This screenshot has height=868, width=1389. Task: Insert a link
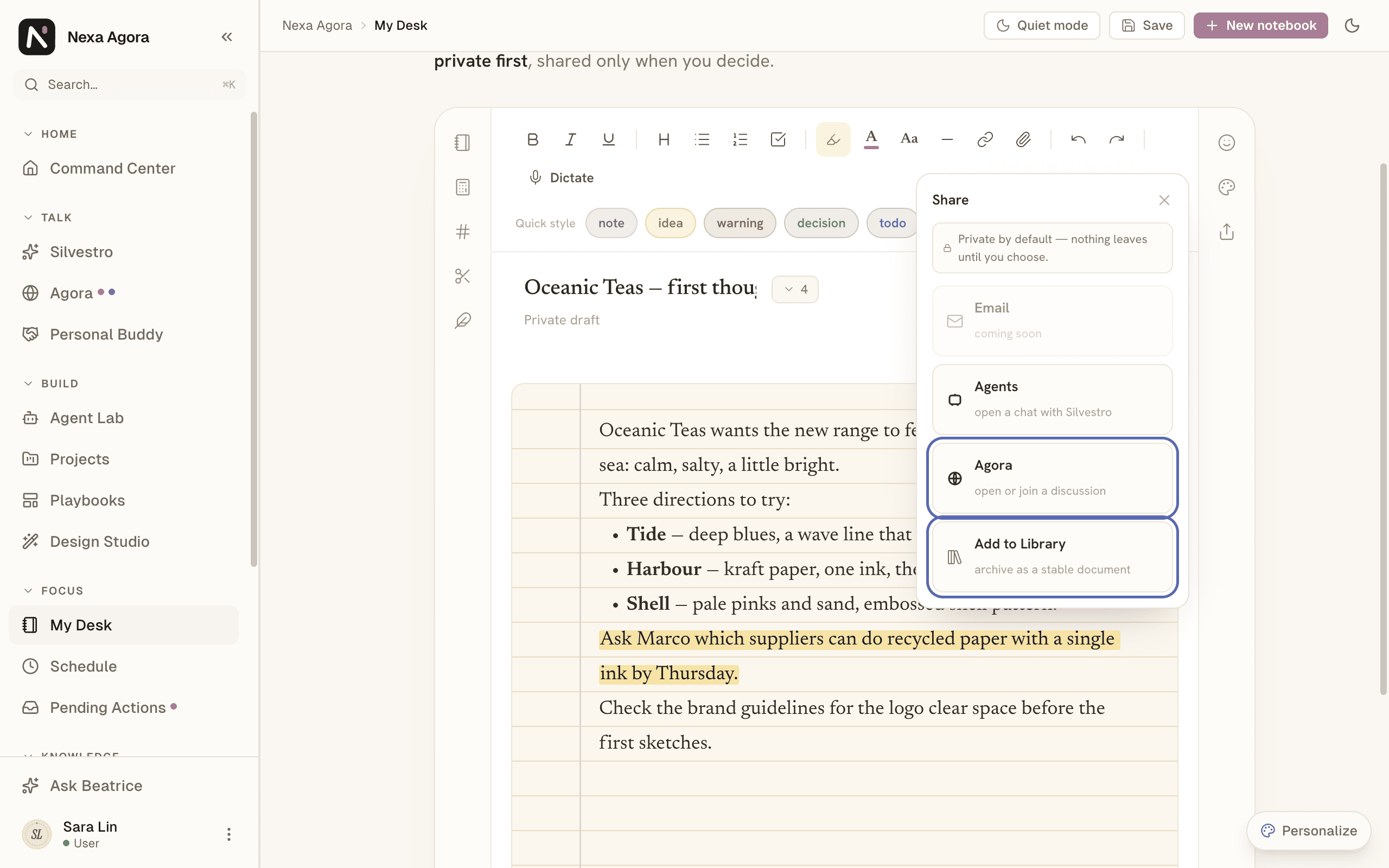[x=985, y=139]
